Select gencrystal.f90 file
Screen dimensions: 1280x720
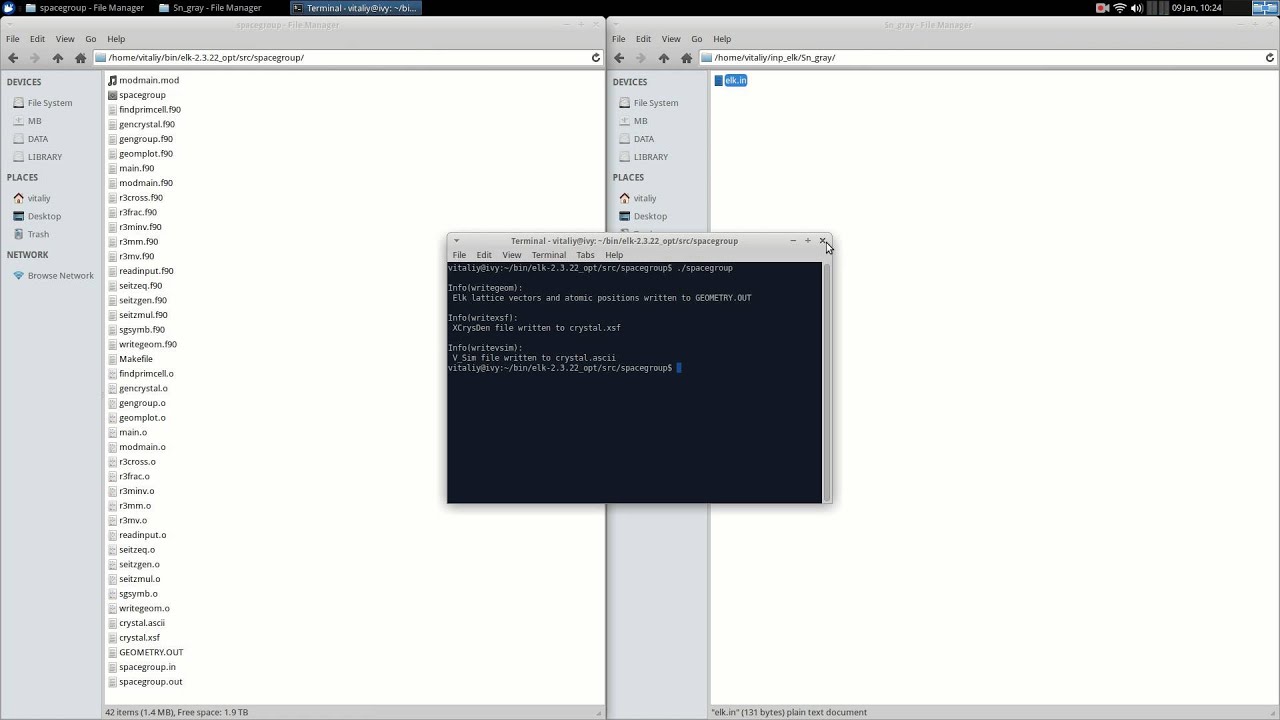coord(141,124)
